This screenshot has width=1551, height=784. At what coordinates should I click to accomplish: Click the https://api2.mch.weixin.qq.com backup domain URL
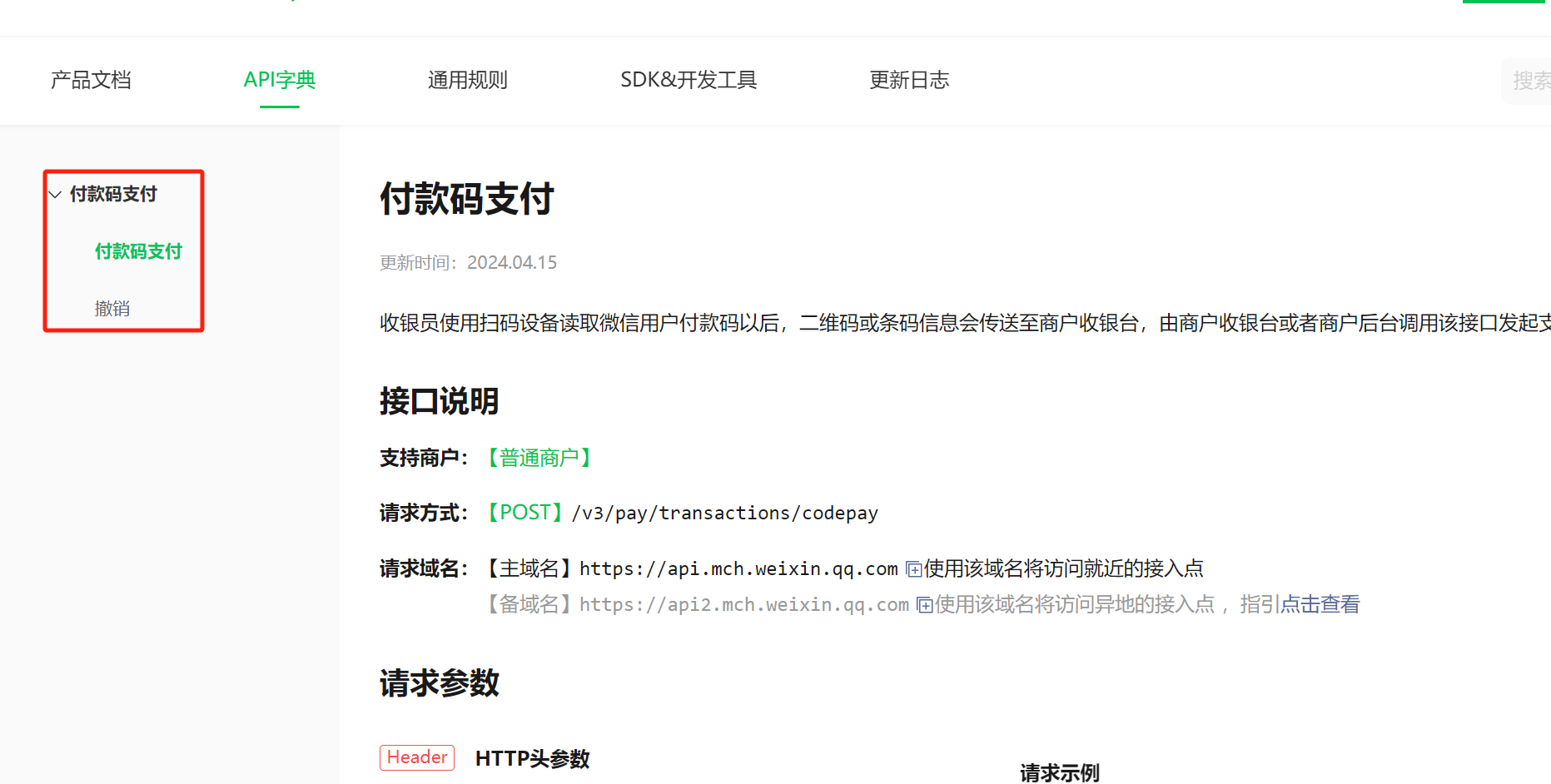[744, 605]
